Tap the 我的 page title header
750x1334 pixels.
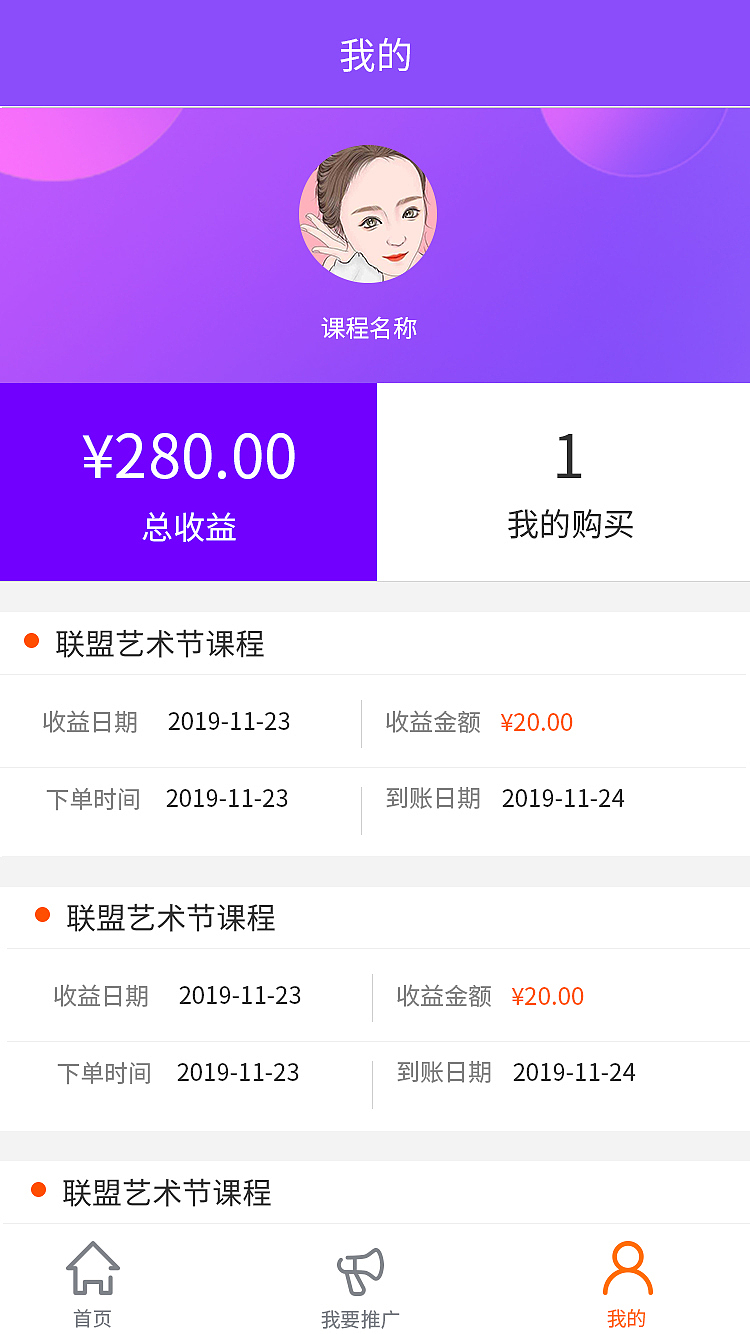coord(375,56)
